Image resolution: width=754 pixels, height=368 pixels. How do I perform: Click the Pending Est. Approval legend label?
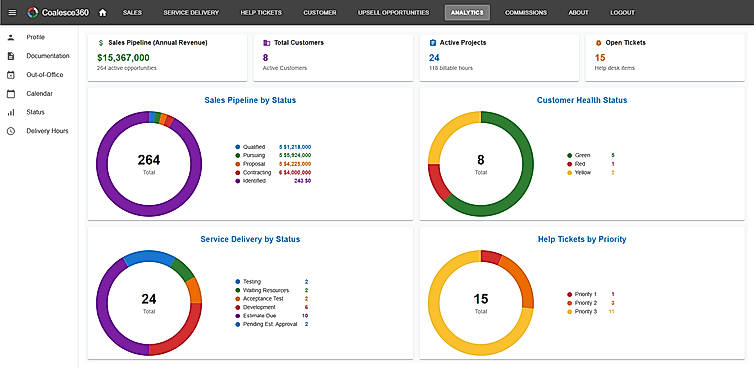270,324
